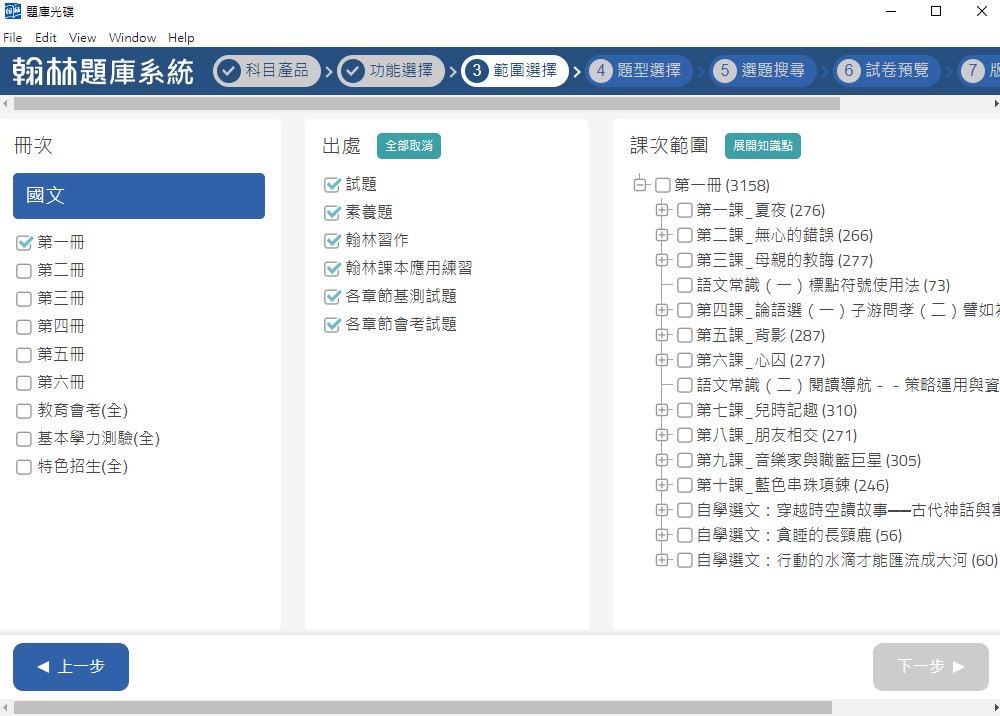Expand the 第六課_心囚 node
The width and height of the screenshot is (1000, 716).
662,360
